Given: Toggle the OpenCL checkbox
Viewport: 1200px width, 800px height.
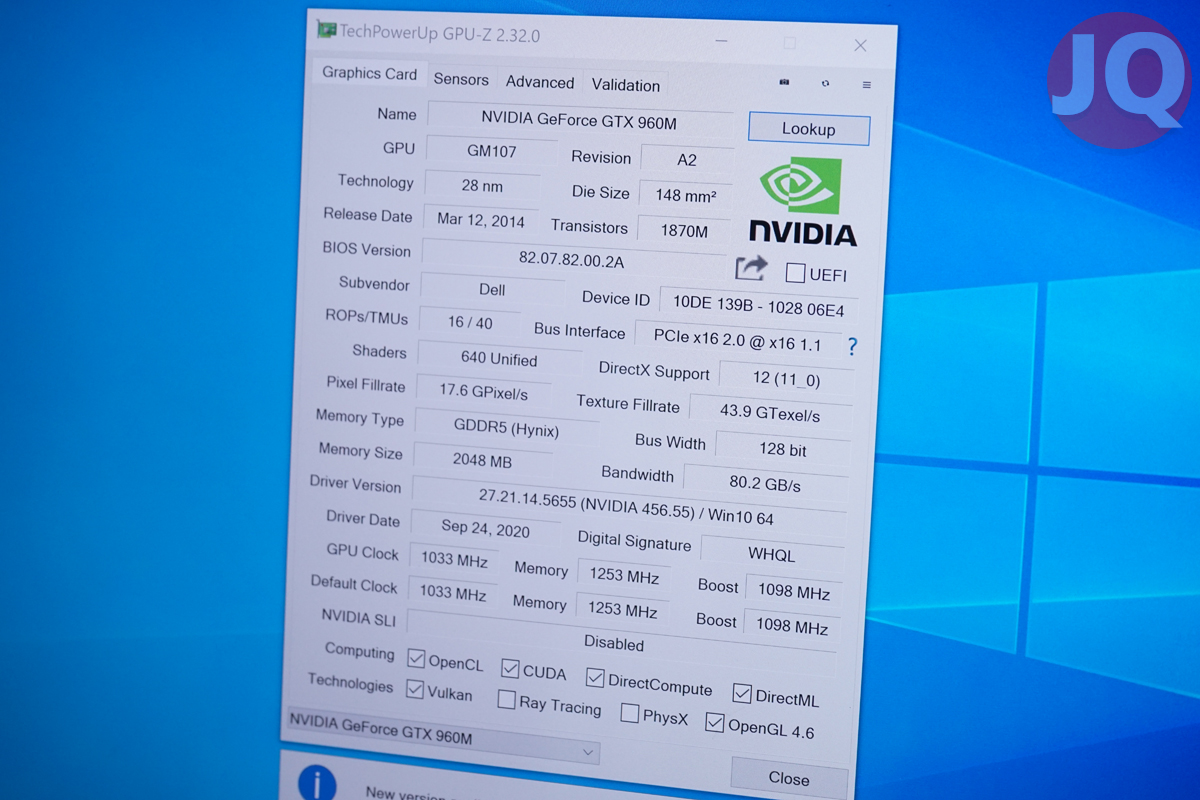Looking at the screenshot, I should pos(416,659).
